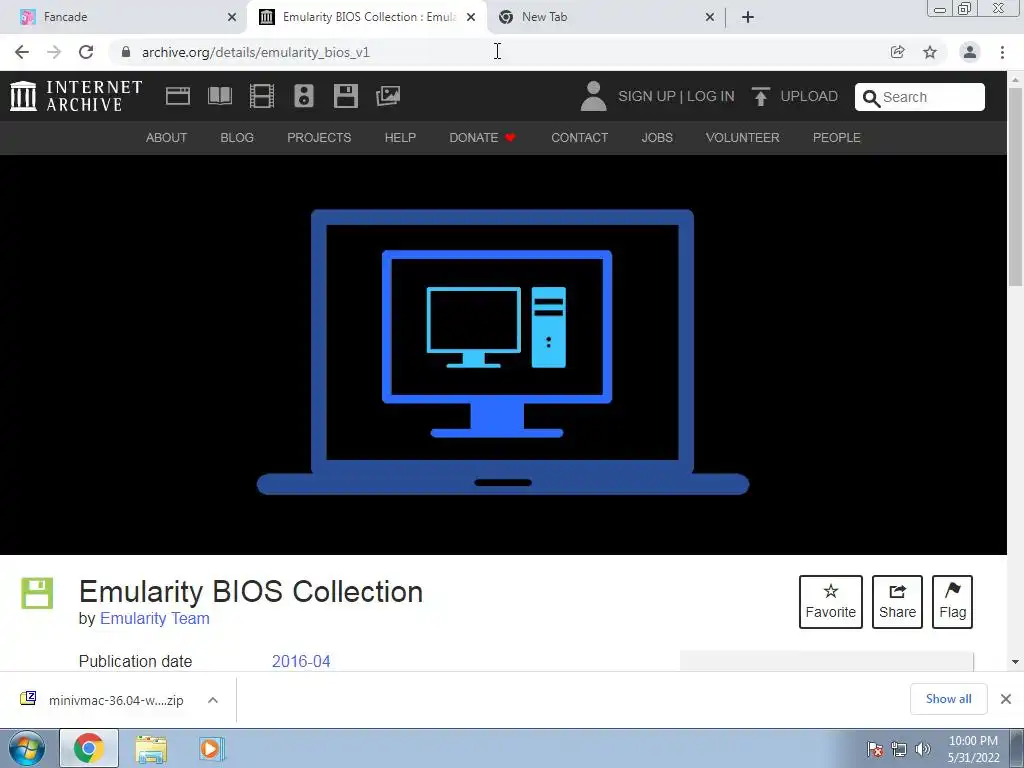Click the Share button
The height and width of the screenshot is (768, 1024).
[897, 601]
